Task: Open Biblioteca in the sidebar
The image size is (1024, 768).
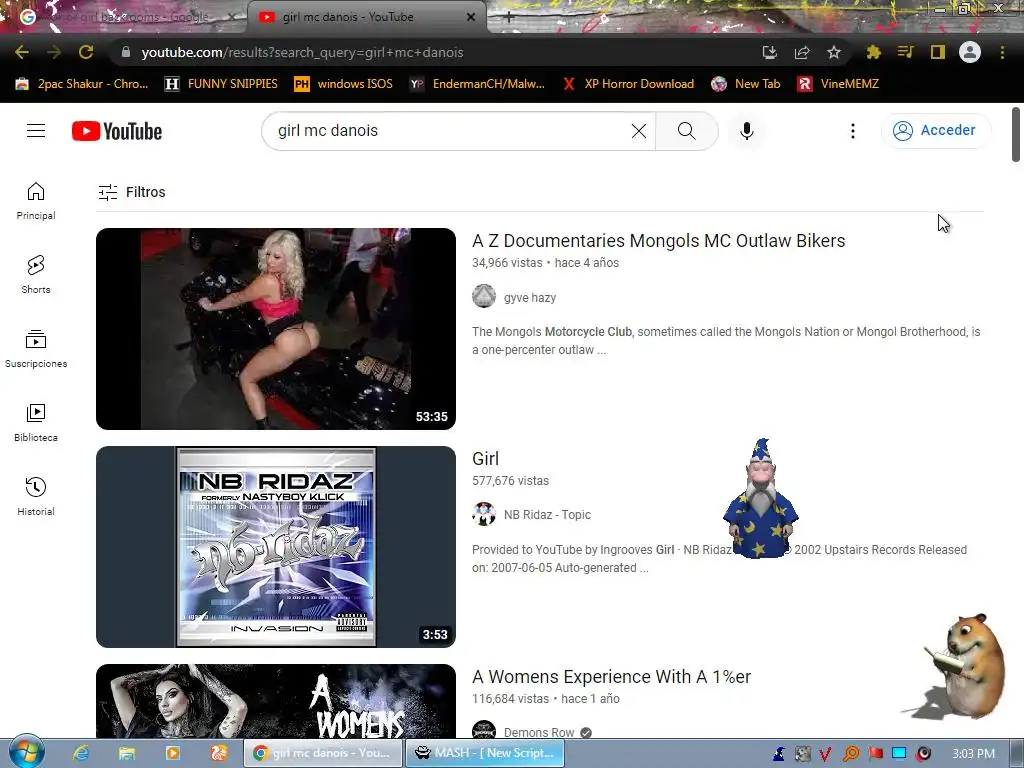Action: pos(36,423)
